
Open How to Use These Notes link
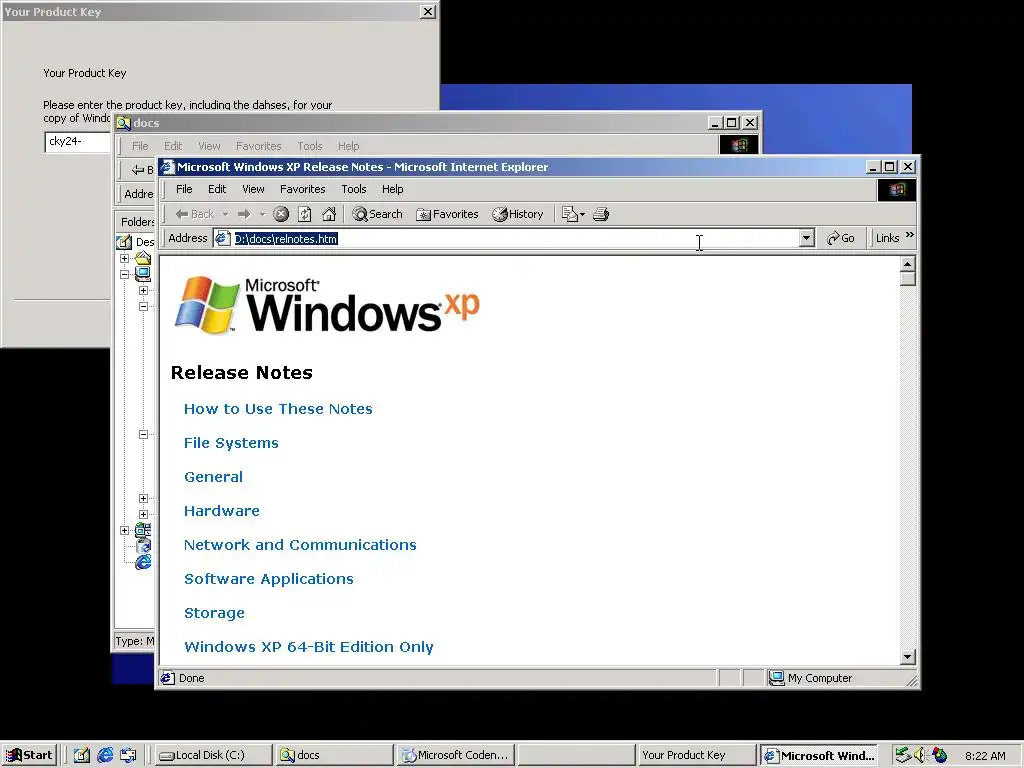[x=278, y=409]
